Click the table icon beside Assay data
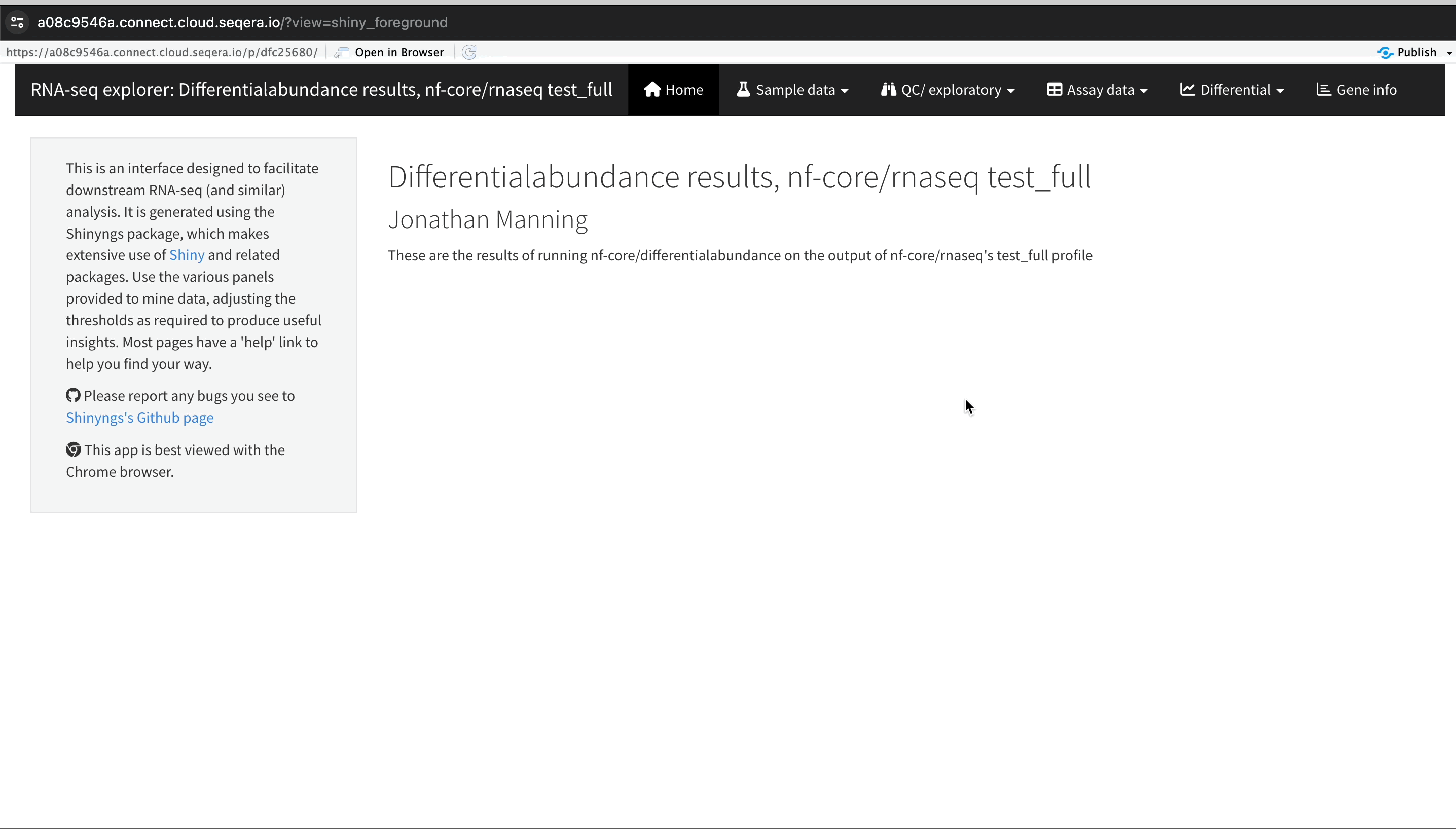1456x829 pixels. click(1054, 89)
